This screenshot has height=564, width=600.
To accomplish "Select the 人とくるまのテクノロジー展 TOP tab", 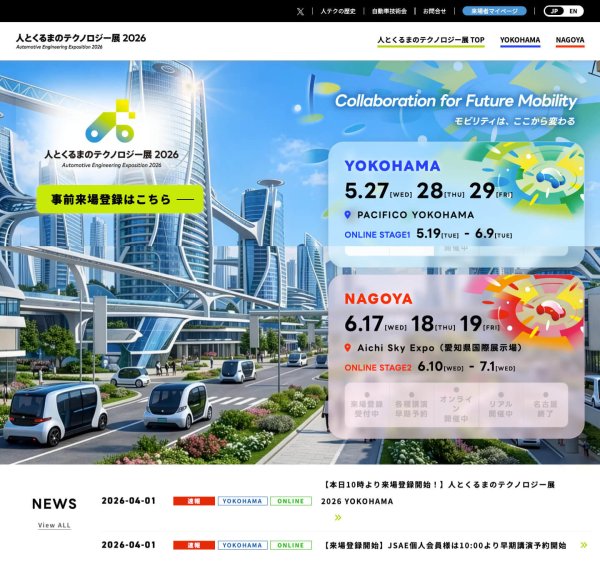I will point(431,40).
